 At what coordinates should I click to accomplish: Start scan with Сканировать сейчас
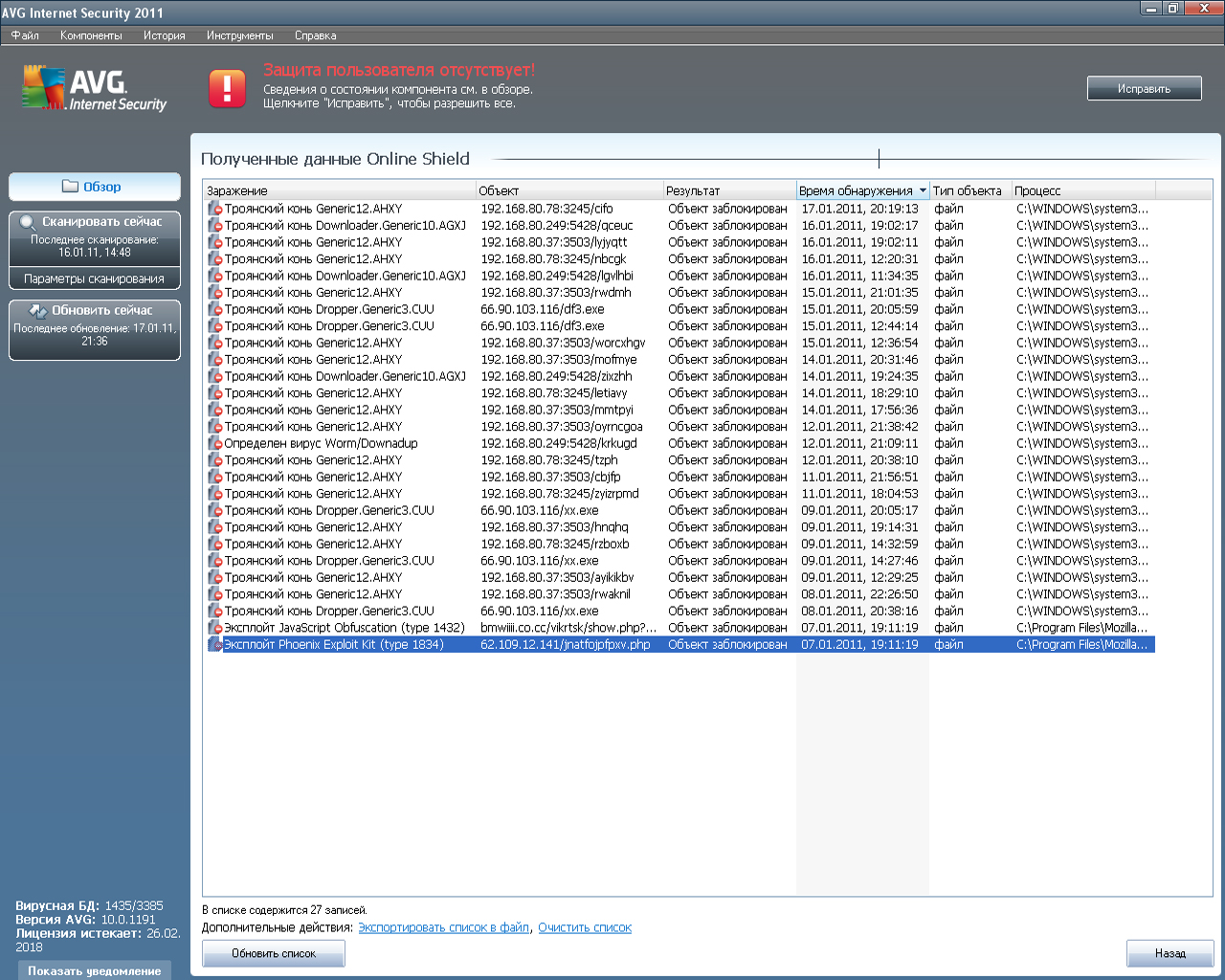coord(95,238)
